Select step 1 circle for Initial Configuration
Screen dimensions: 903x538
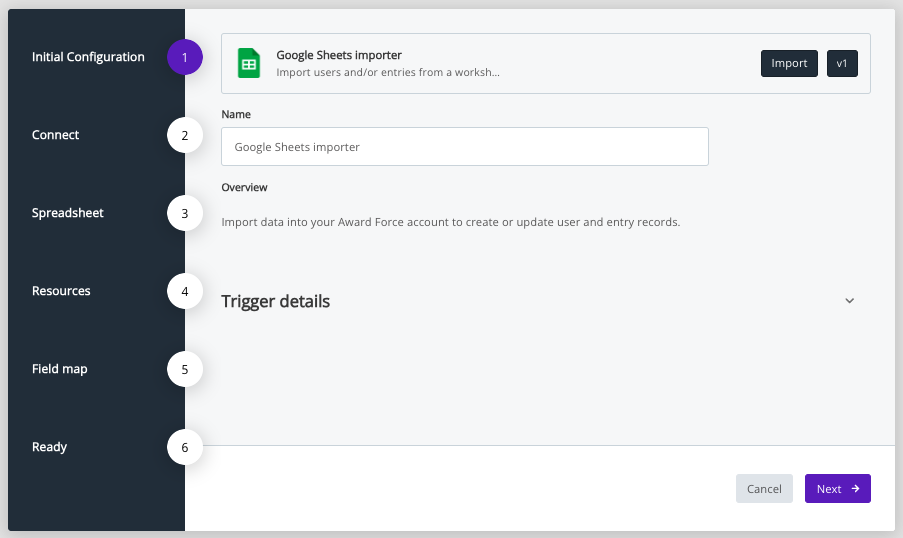(x=185, y=57)
